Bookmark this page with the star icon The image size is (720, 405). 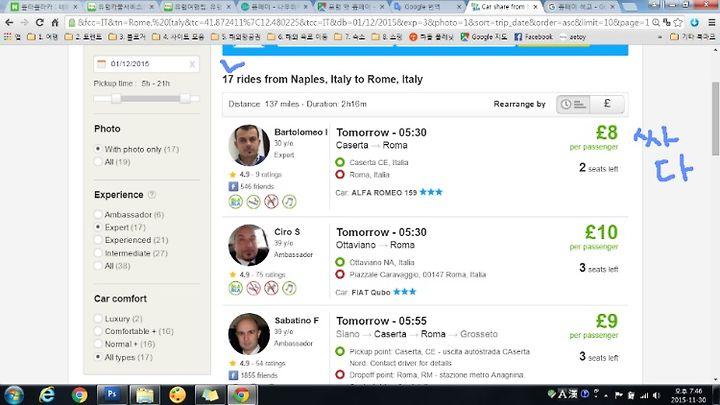coord(678,22)
